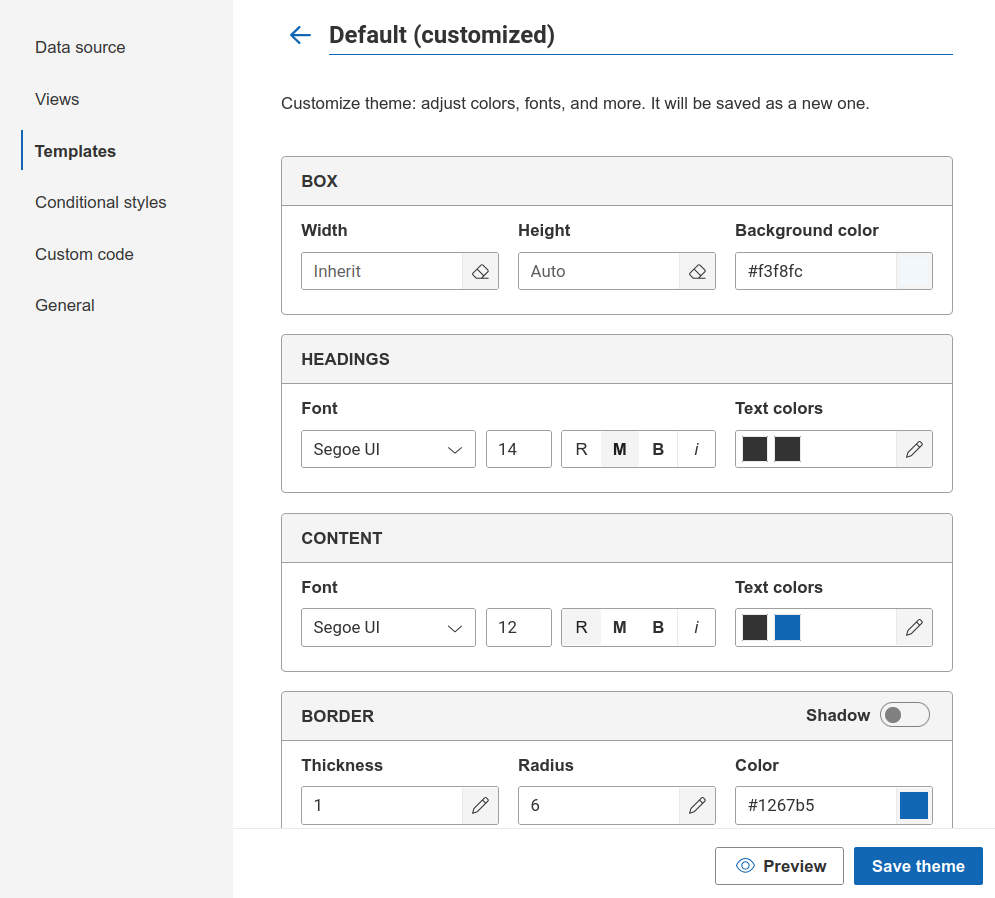The image size is (995, 898).
Task: Set Headings font weight to Bold (B)
Action: click(658, 449)
